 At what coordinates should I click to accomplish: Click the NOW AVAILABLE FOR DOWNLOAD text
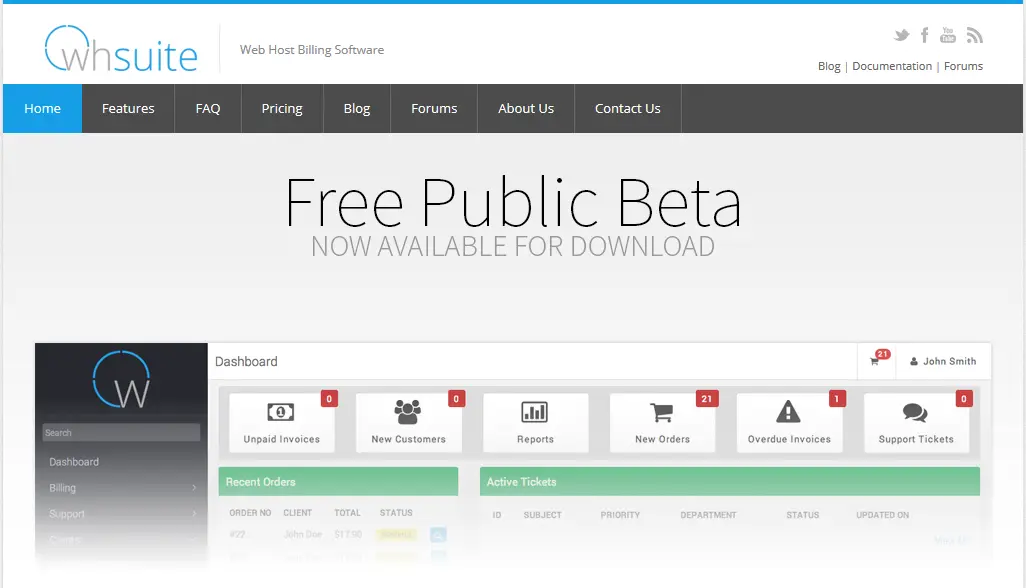point(513,247)
